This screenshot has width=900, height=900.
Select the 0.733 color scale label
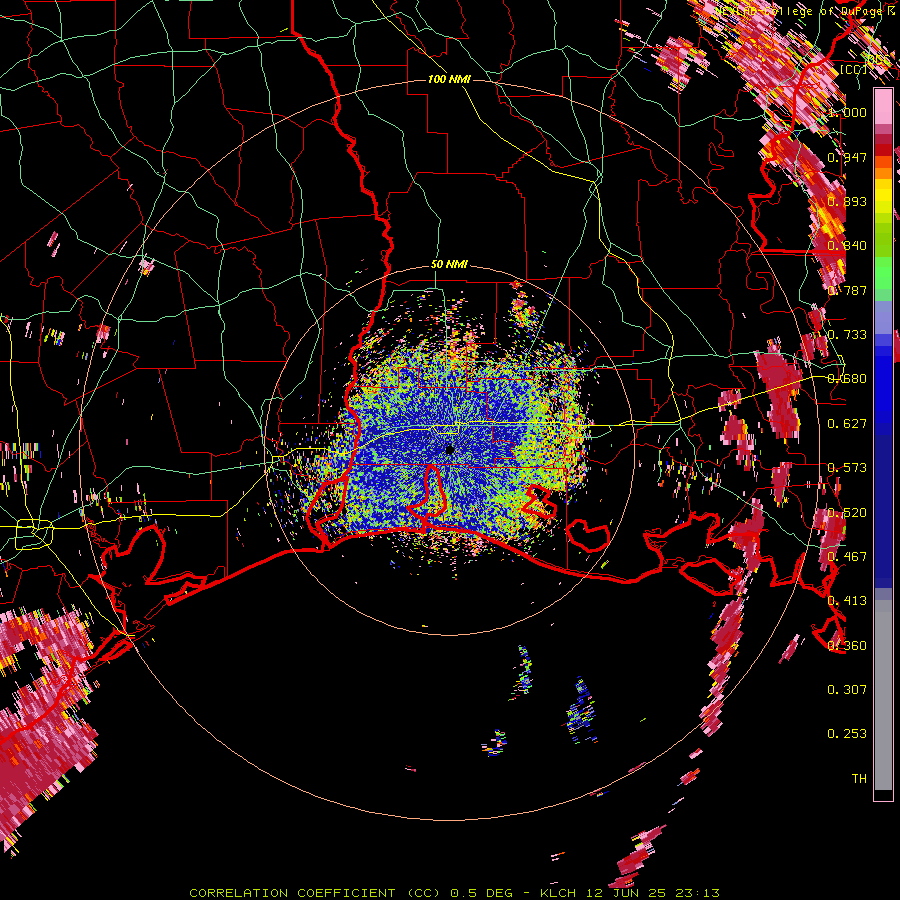847,335
